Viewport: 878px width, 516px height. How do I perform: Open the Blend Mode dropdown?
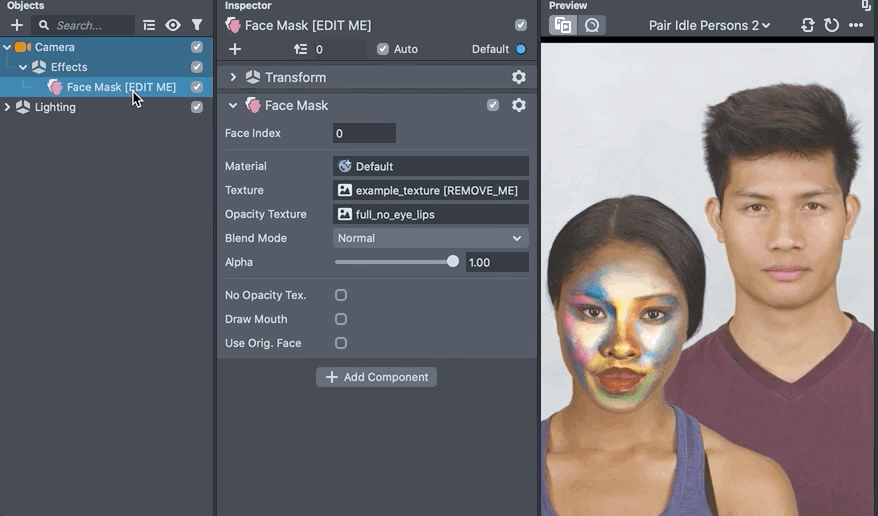click(x=430, y=238)
